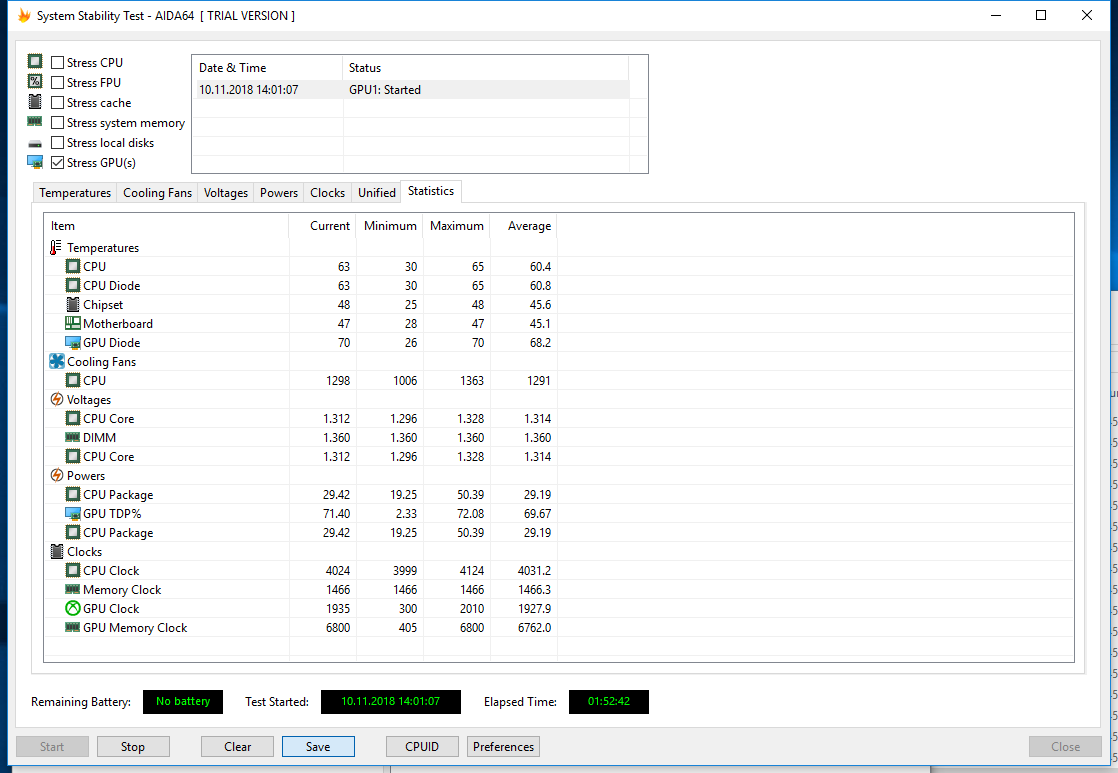
Task: Click the chip icon of Clocks group
Action: pyautogui.click(x=57, y=551)
